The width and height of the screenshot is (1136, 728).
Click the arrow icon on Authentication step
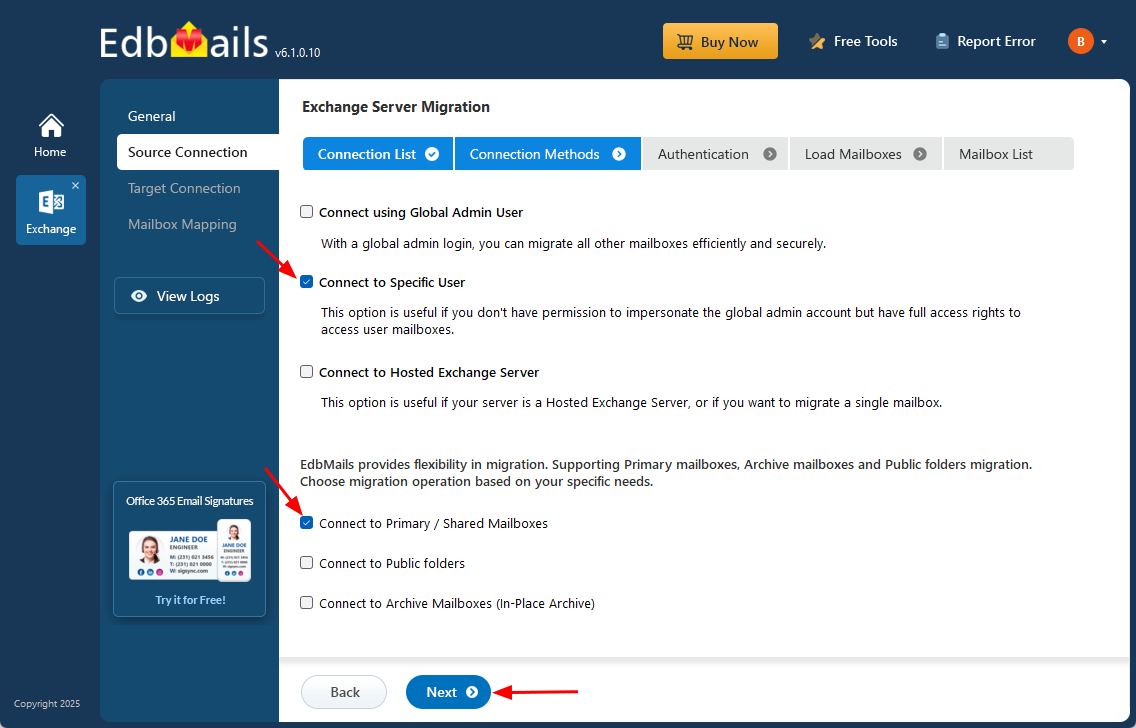click(770, 154)
